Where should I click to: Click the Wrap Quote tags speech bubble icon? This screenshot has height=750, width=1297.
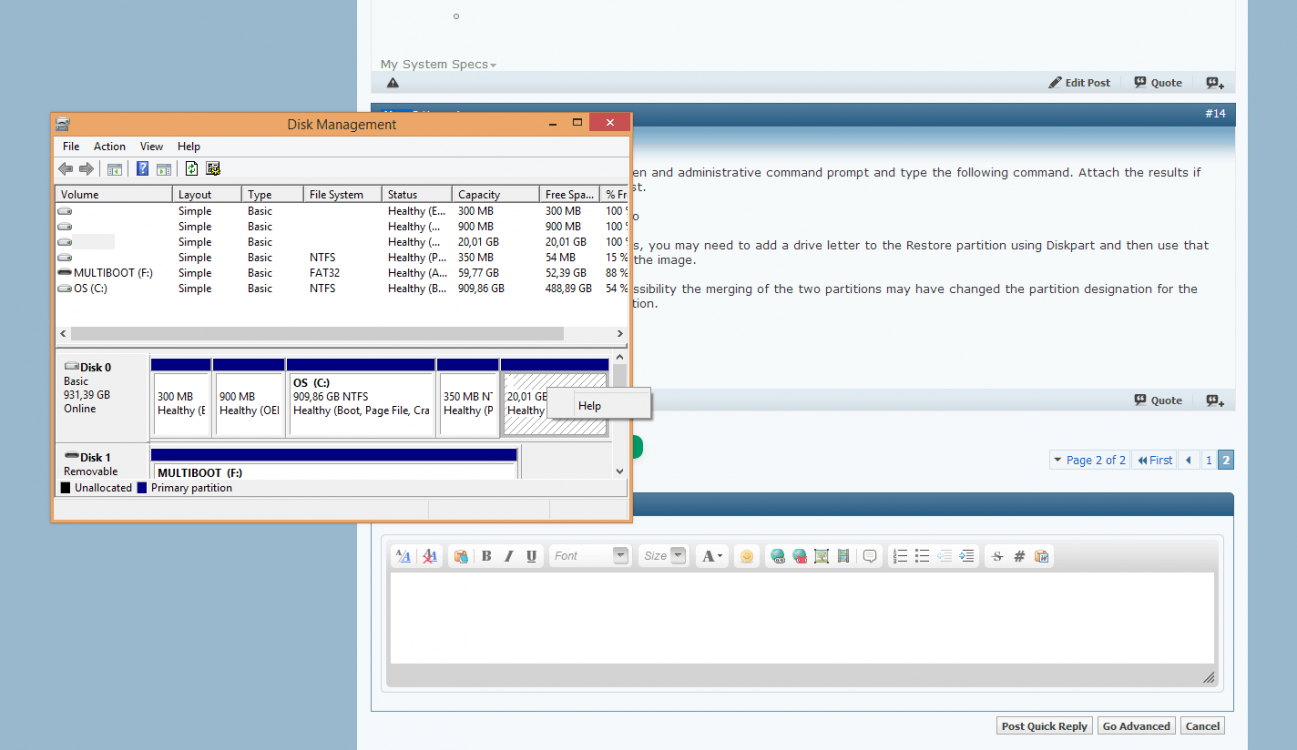coord(870,556)
